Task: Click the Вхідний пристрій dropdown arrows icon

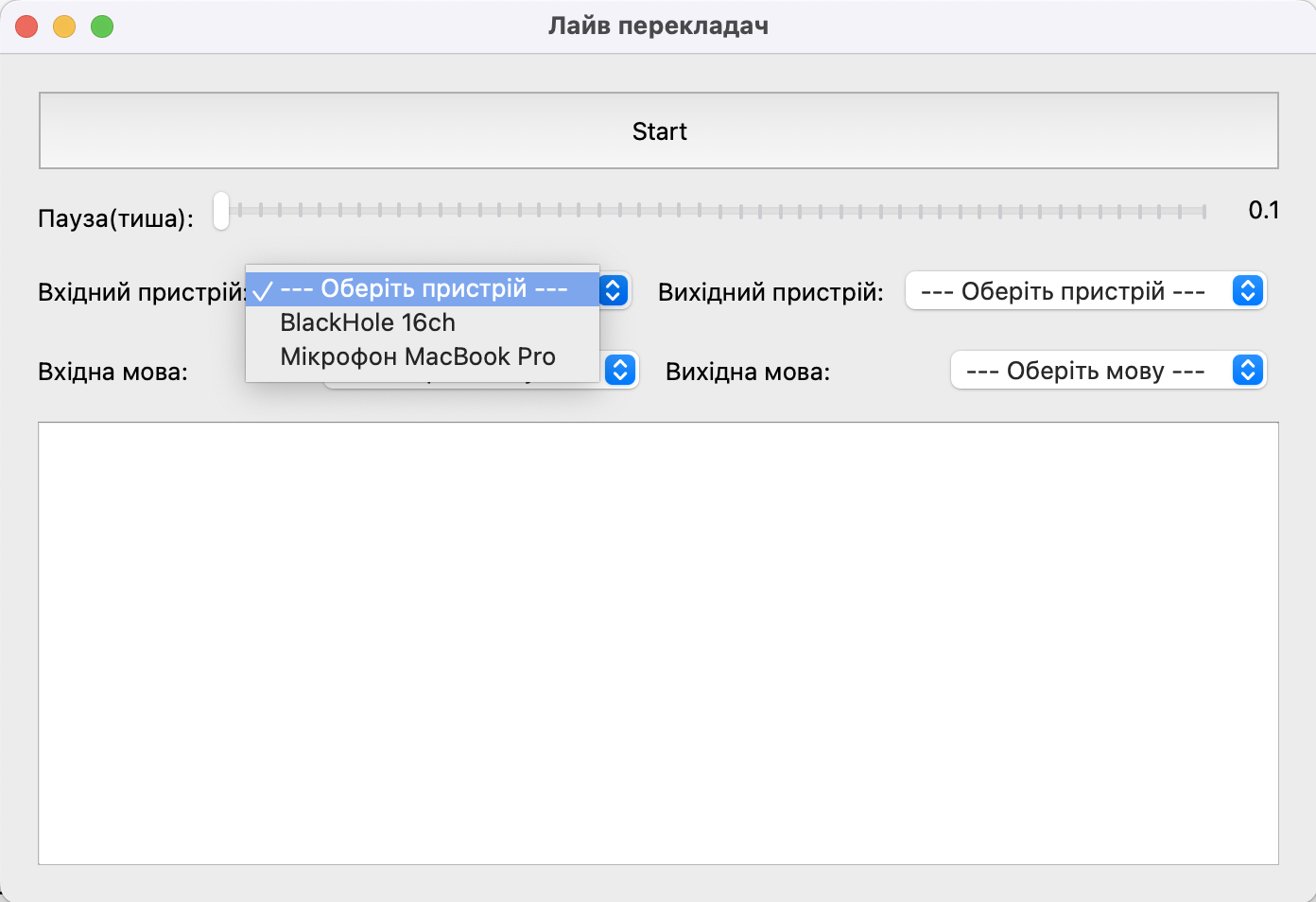Action: click(614, 290)
